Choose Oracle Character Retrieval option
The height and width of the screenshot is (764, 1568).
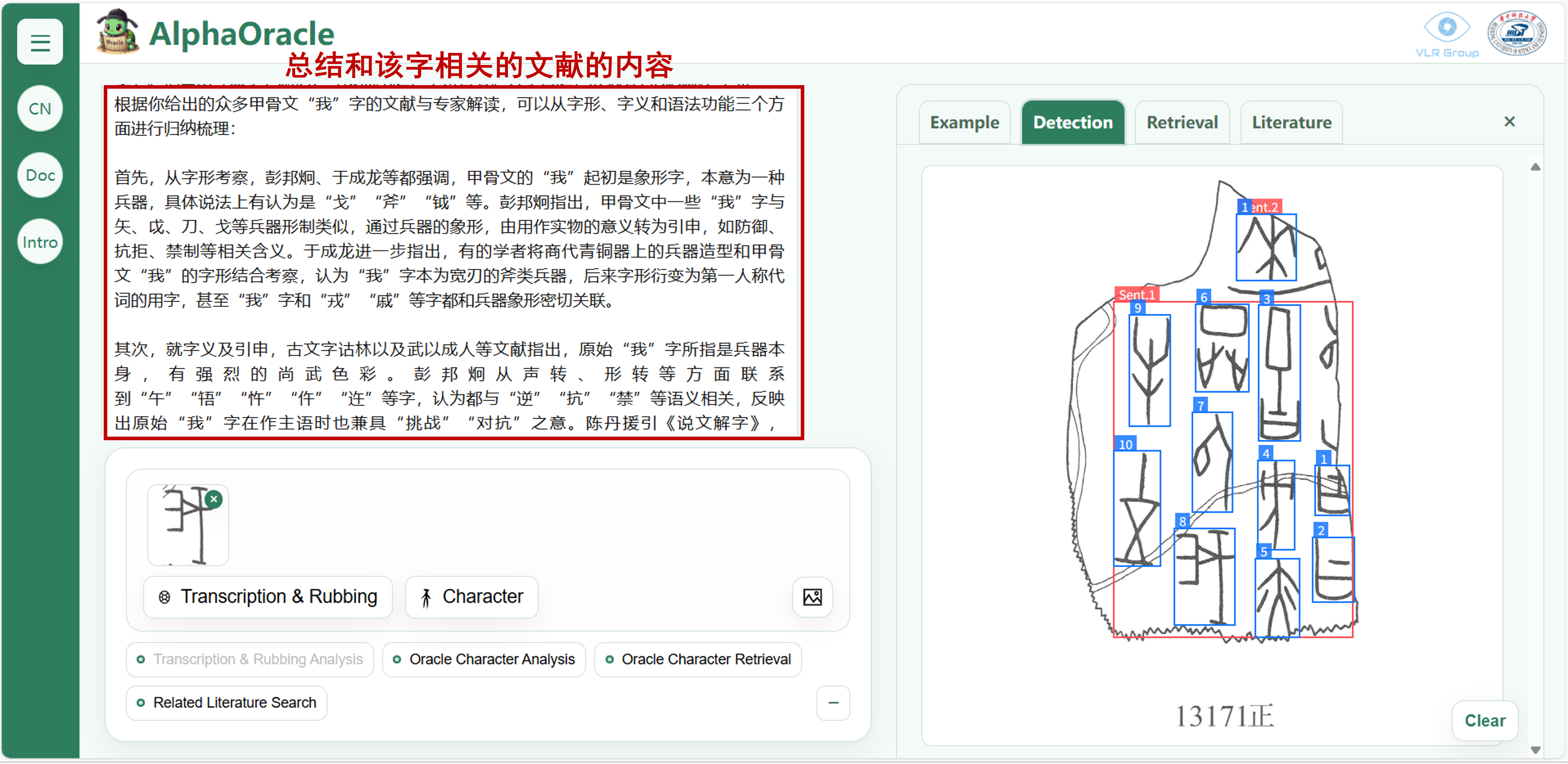(697, 659)
